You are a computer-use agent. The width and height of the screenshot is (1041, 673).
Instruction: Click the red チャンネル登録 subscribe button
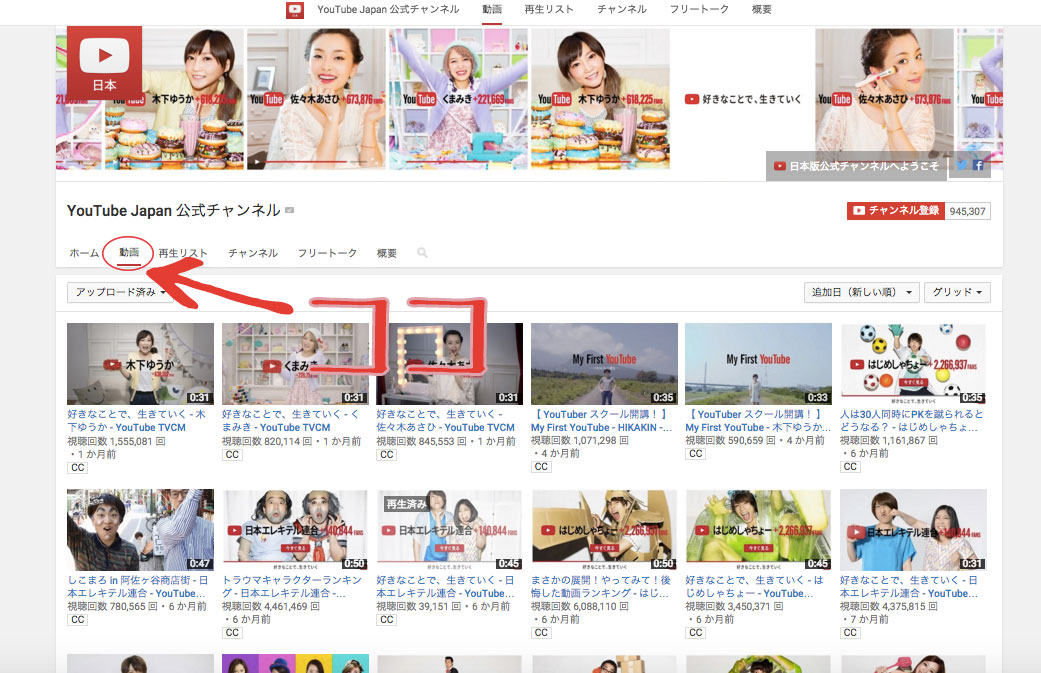click(896, 210)
